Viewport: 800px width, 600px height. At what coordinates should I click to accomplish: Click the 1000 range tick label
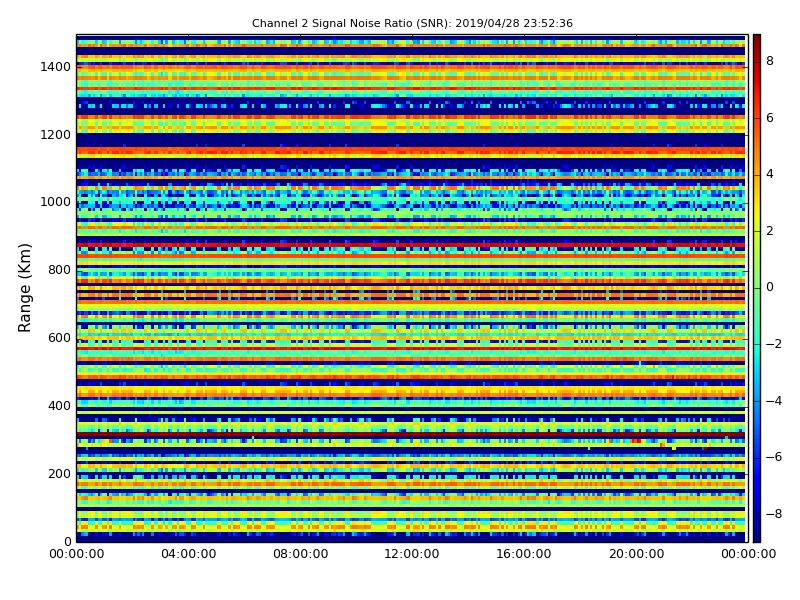(55, 202)
